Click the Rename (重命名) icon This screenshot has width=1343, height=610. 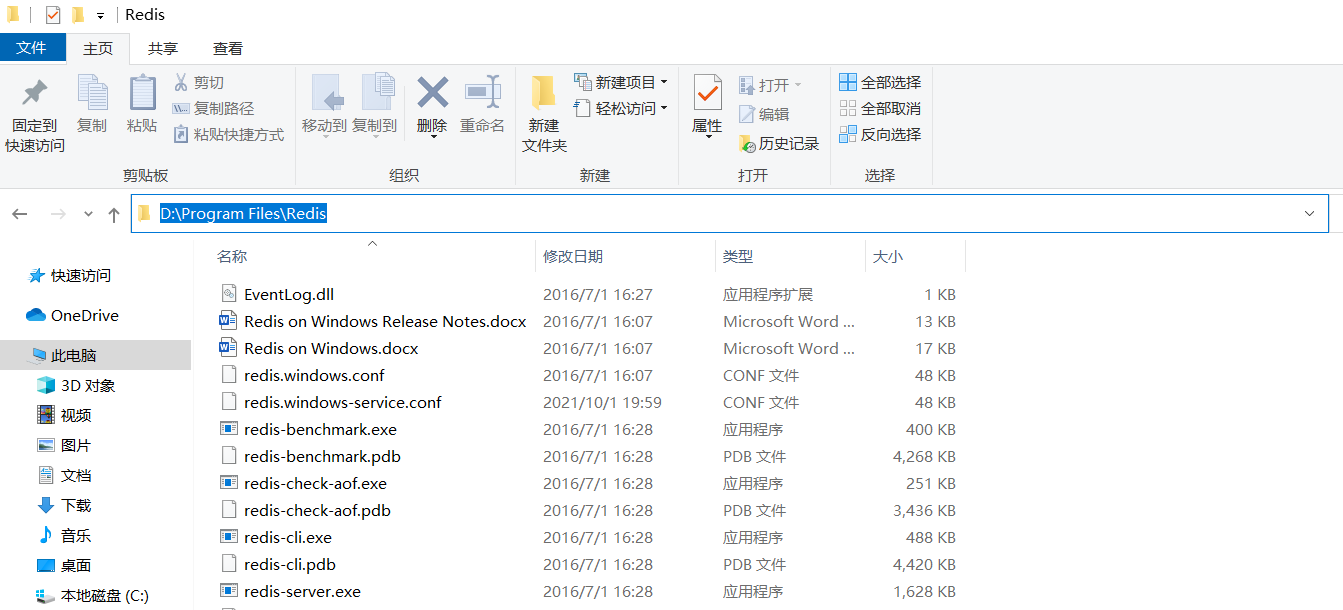click(x=482, y=92)
